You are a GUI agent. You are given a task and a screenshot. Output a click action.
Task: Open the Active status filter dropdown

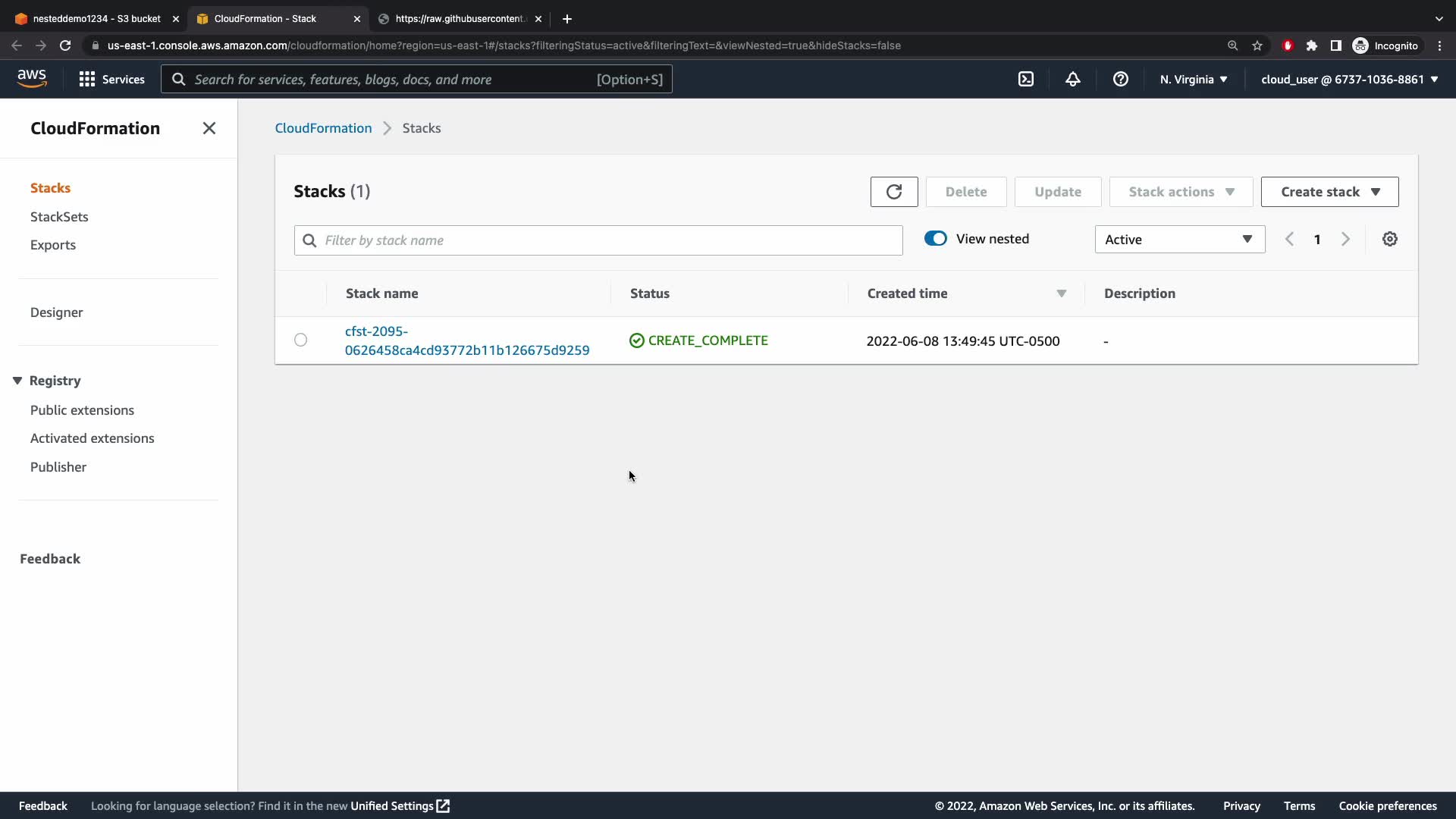pyautogui.click(x=1179, y=240)
